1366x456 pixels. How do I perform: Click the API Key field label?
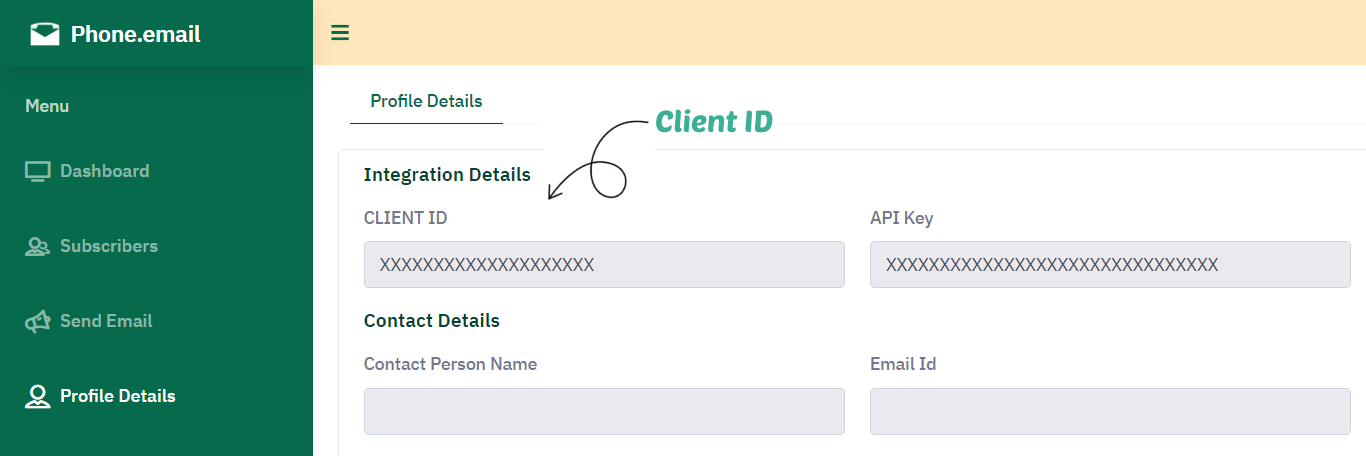pyautogui.click(x=901, y=218)
